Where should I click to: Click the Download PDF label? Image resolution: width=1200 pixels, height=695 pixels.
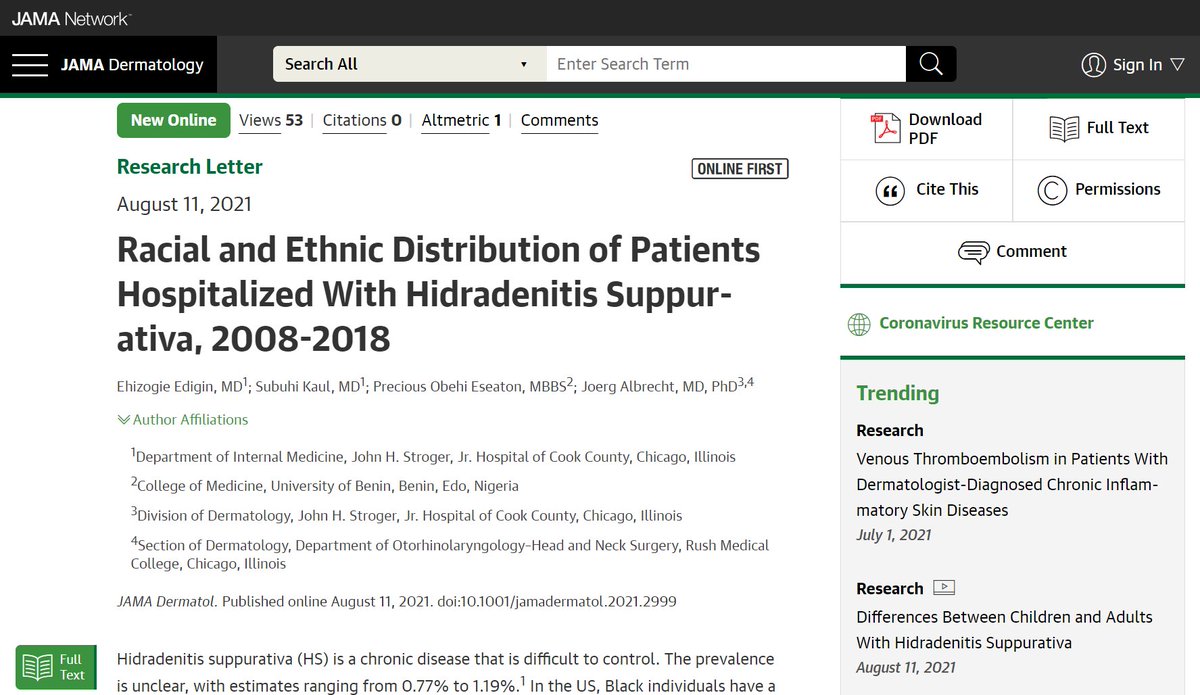coord(945,128)
